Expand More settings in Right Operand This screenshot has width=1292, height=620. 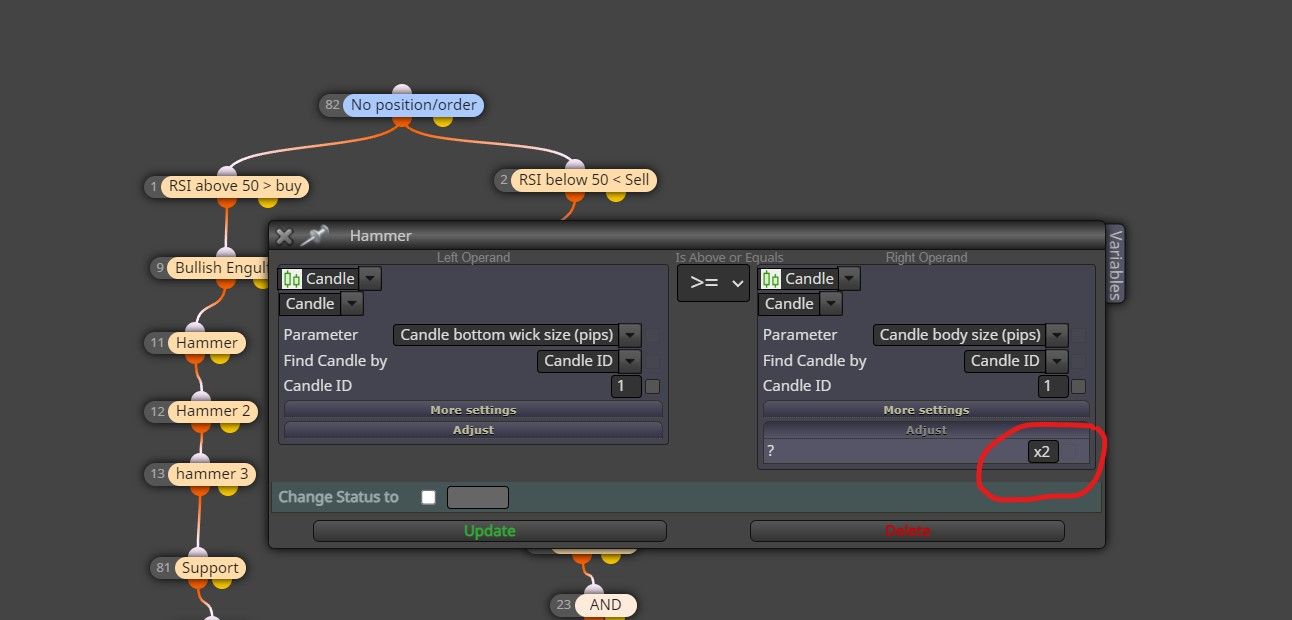(926, 410)
